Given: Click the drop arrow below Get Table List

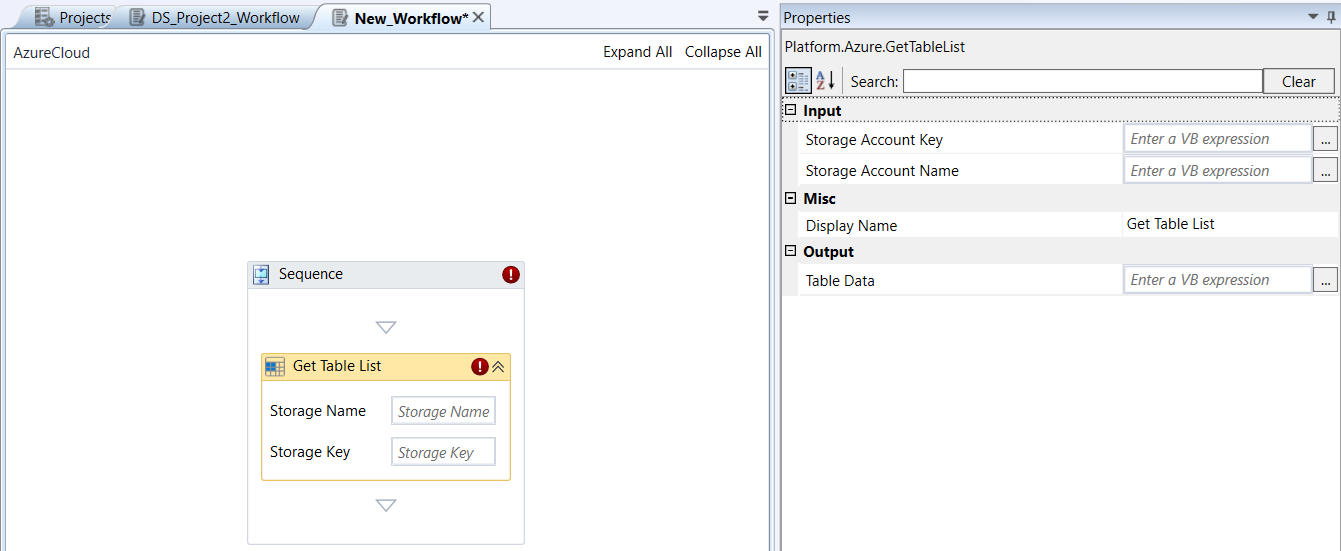Looking at the screenshot, I should 386,505.
